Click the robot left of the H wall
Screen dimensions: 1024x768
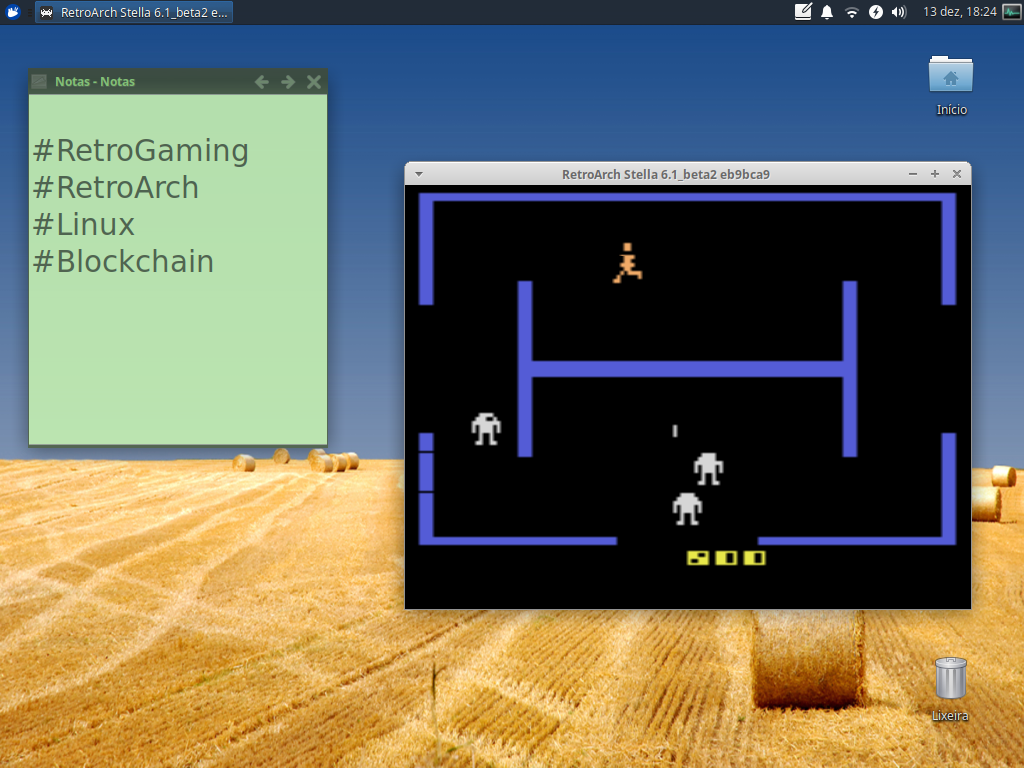[486, 429]
